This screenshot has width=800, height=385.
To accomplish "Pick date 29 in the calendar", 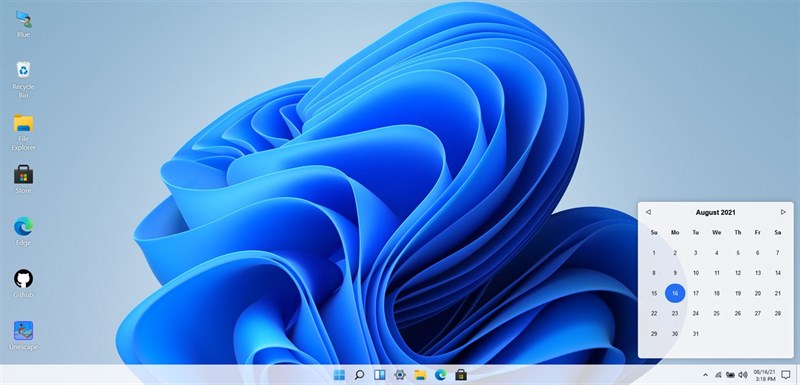I will coord(654,334).
